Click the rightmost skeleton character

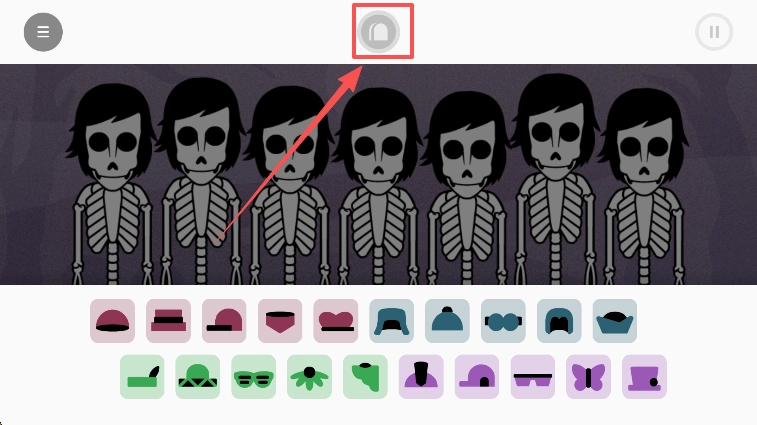(x=645, y=188)
